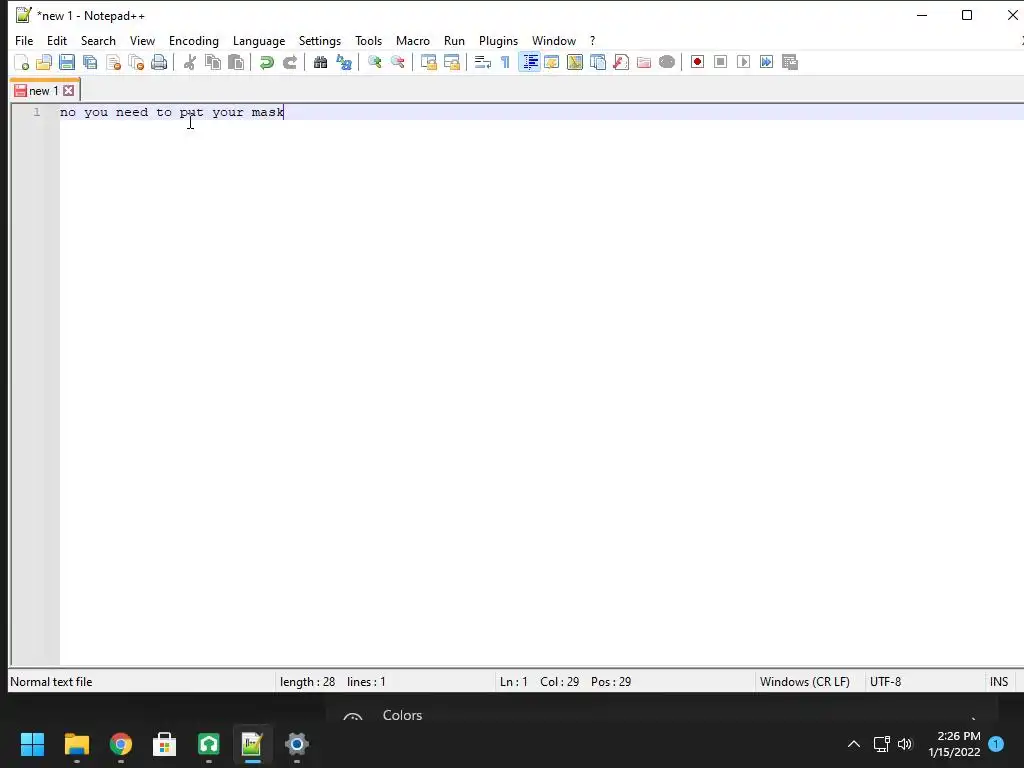Start macro recording with the red dot icon
Image resolution: width=1024 pixels, height=768 pixels.
[697, 62]
